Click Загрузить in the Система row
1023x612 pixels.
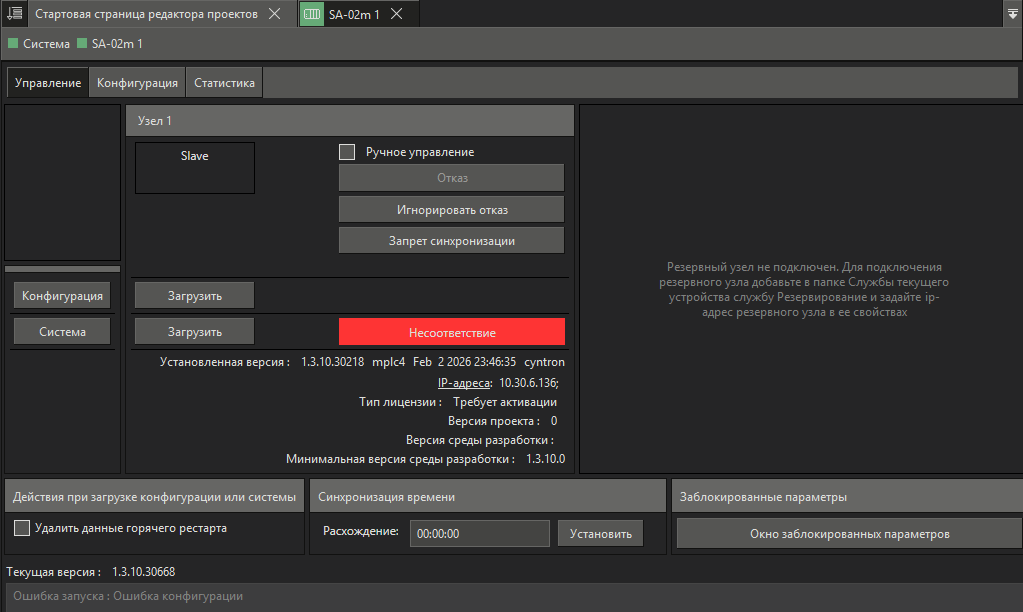tap(194, 331)
